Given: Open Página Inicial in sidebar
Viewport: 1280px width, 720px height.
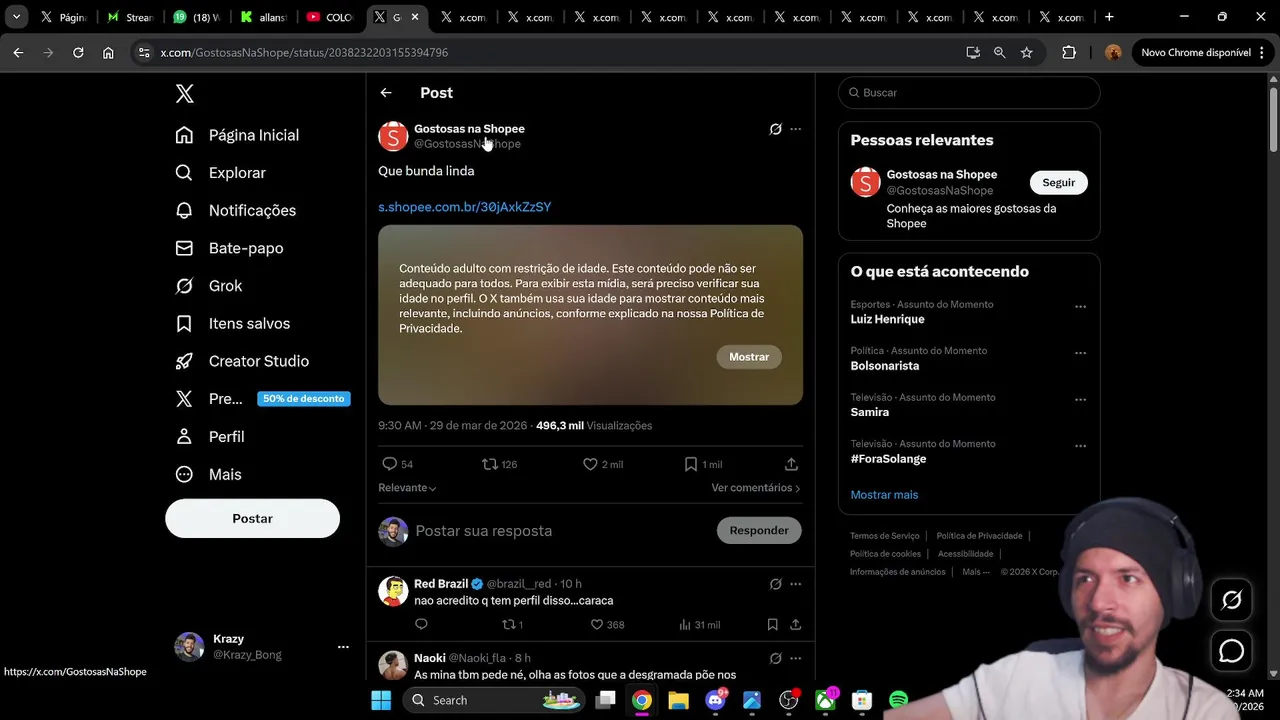Looking at the screenshot, I should 238,135.
